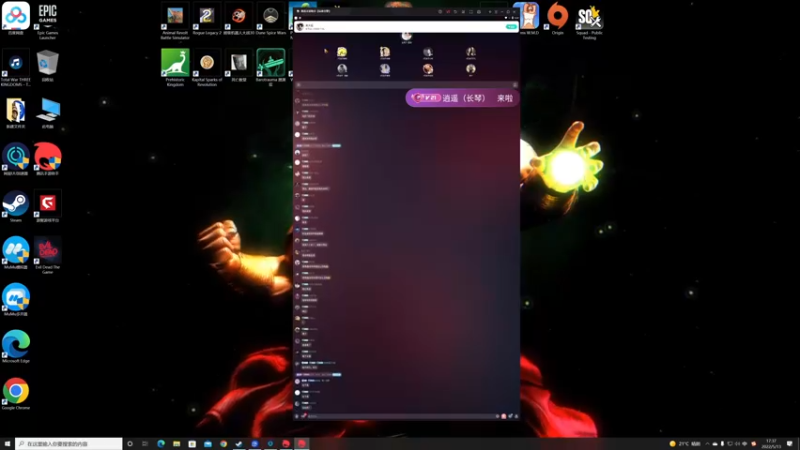The width and height of the screenshot is (800, 450).
Task: Open Chrome from the taskbar
Action: coord(223,444)
